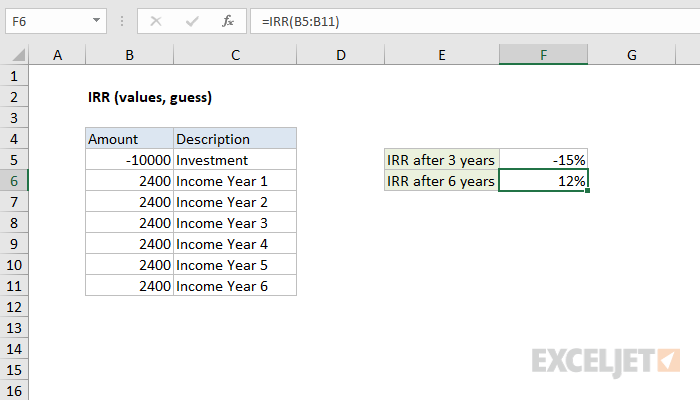Click the 'Income Year 5' cell

[x=235, y=265]
